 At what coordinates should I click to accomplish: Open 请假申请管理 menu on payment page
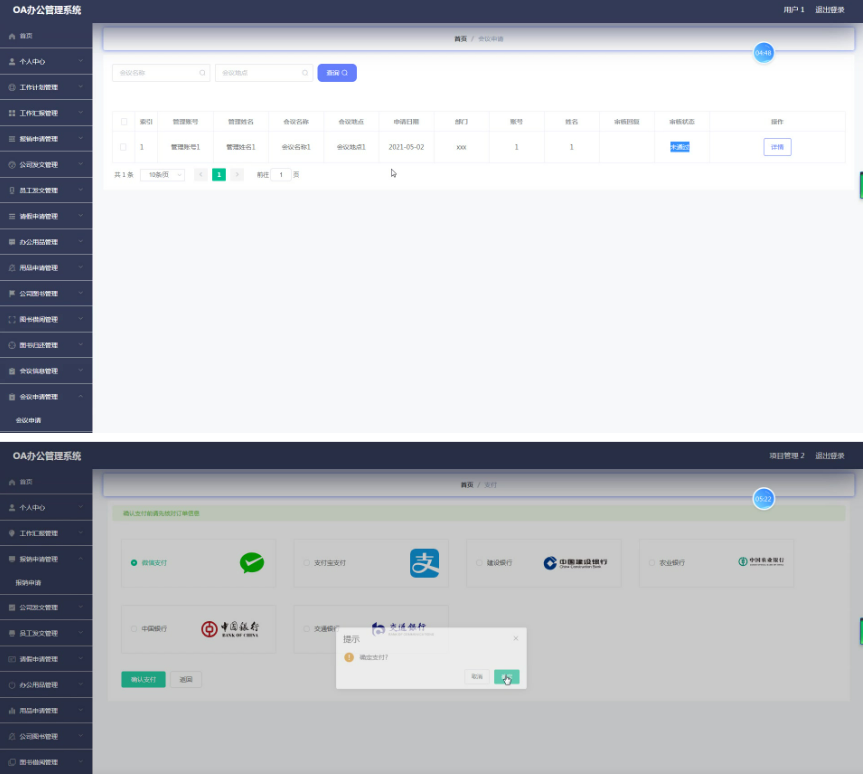pos(46,659)
